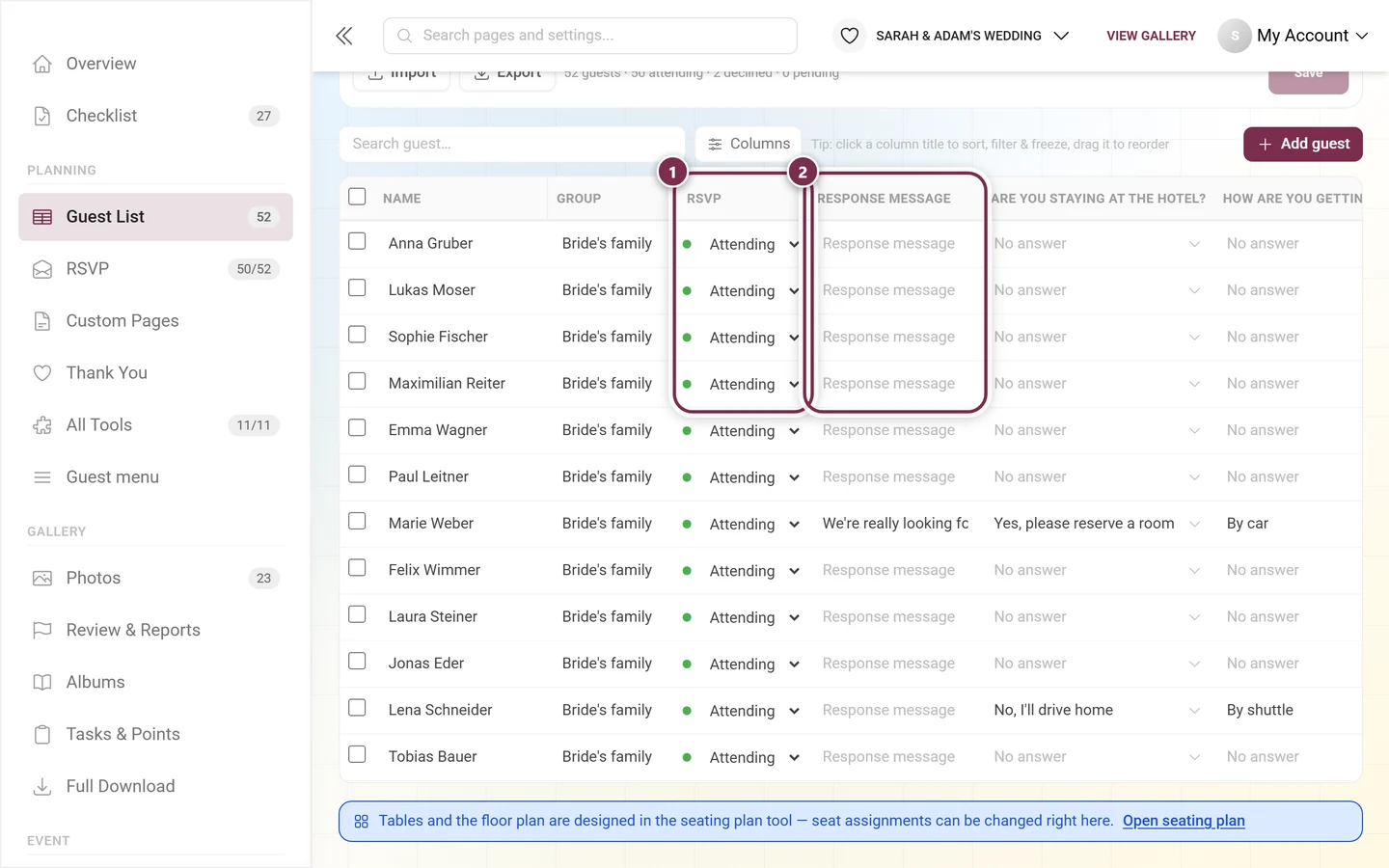
Task: Click the RSVP envelope icon
Action: (42, 269)
